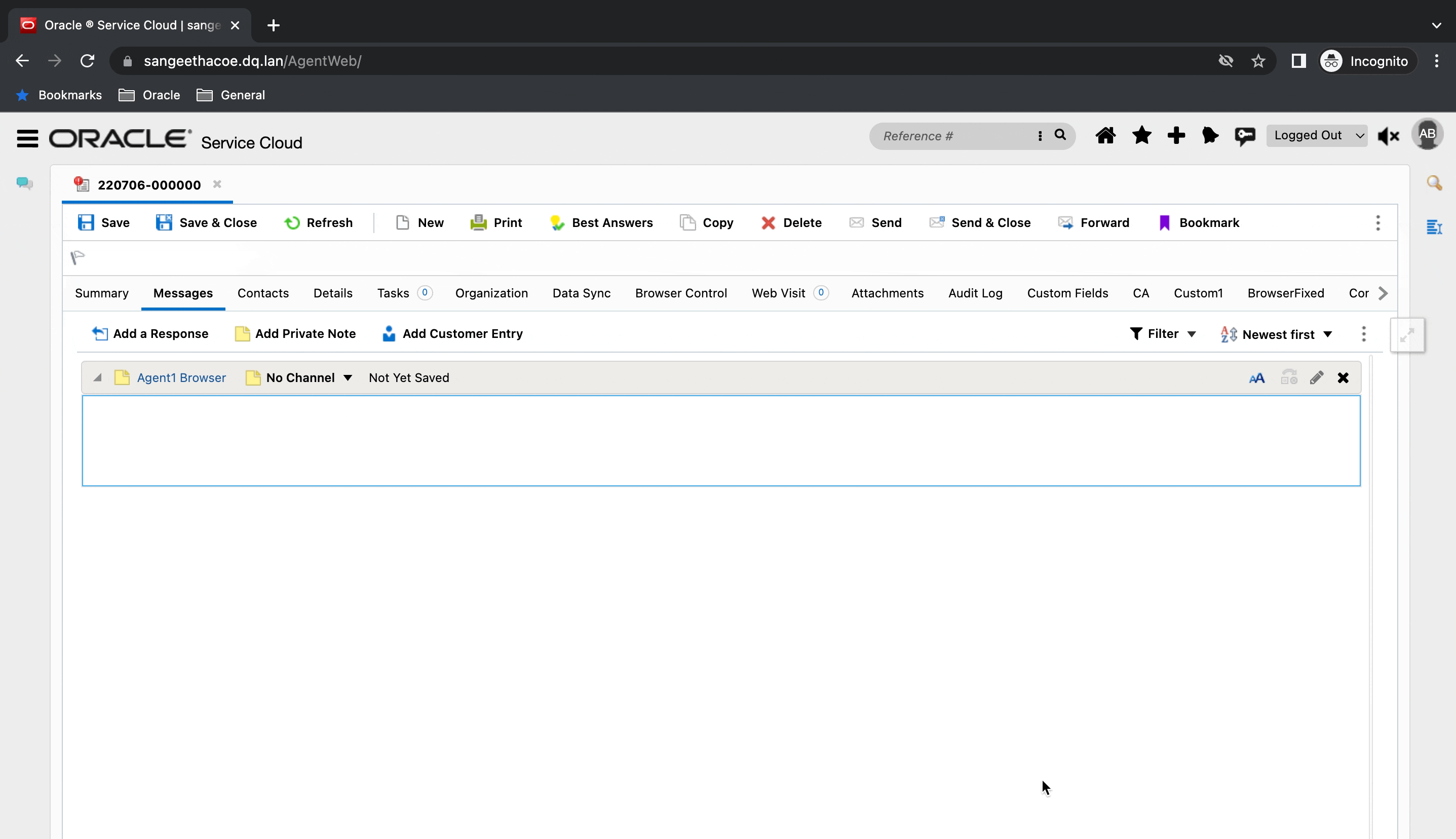Screen dimensions: 1456x839
Task: Open the Newest first sort dropdown
Action: [1276, 334]
